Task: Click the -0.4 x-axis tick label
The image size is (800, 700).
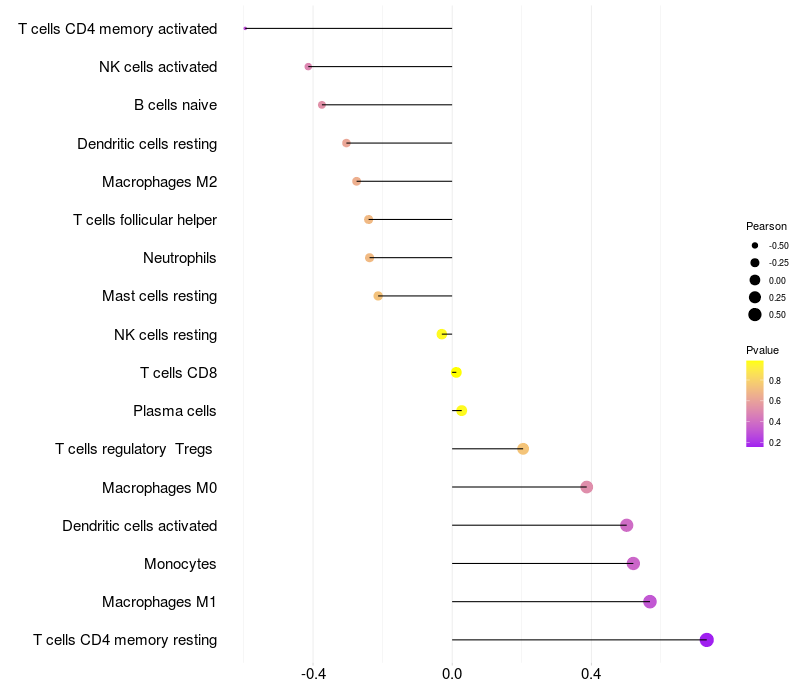Action: (x=314, y=675)
